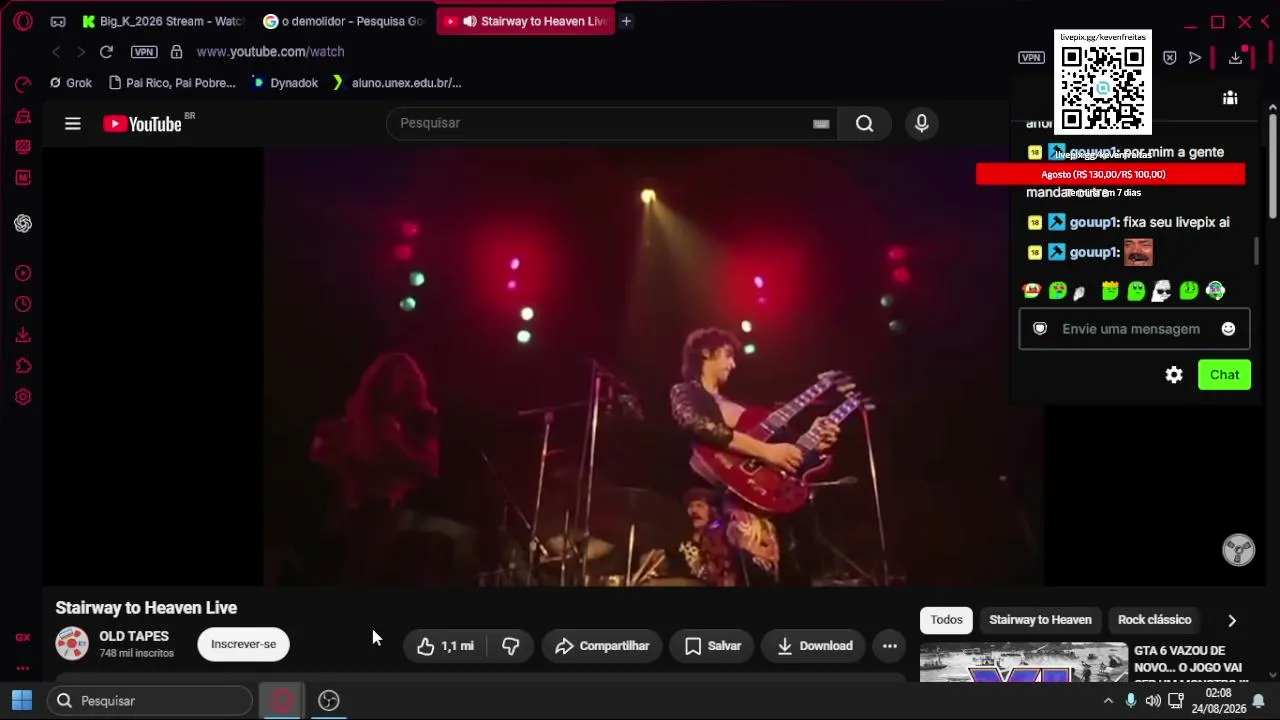
Task: Focus the address bar with youtube.com/watch
Action: click(x=270, y=52)
